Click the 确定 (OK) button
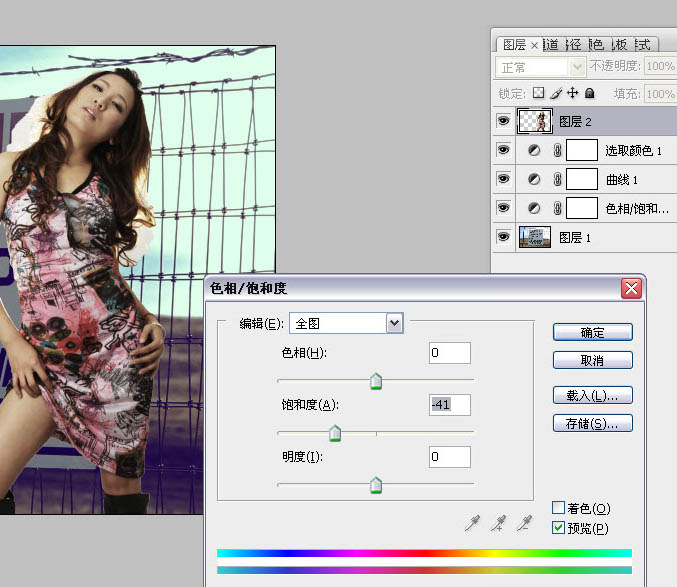This screenshot has width=677, height=587. pos(592,332)
